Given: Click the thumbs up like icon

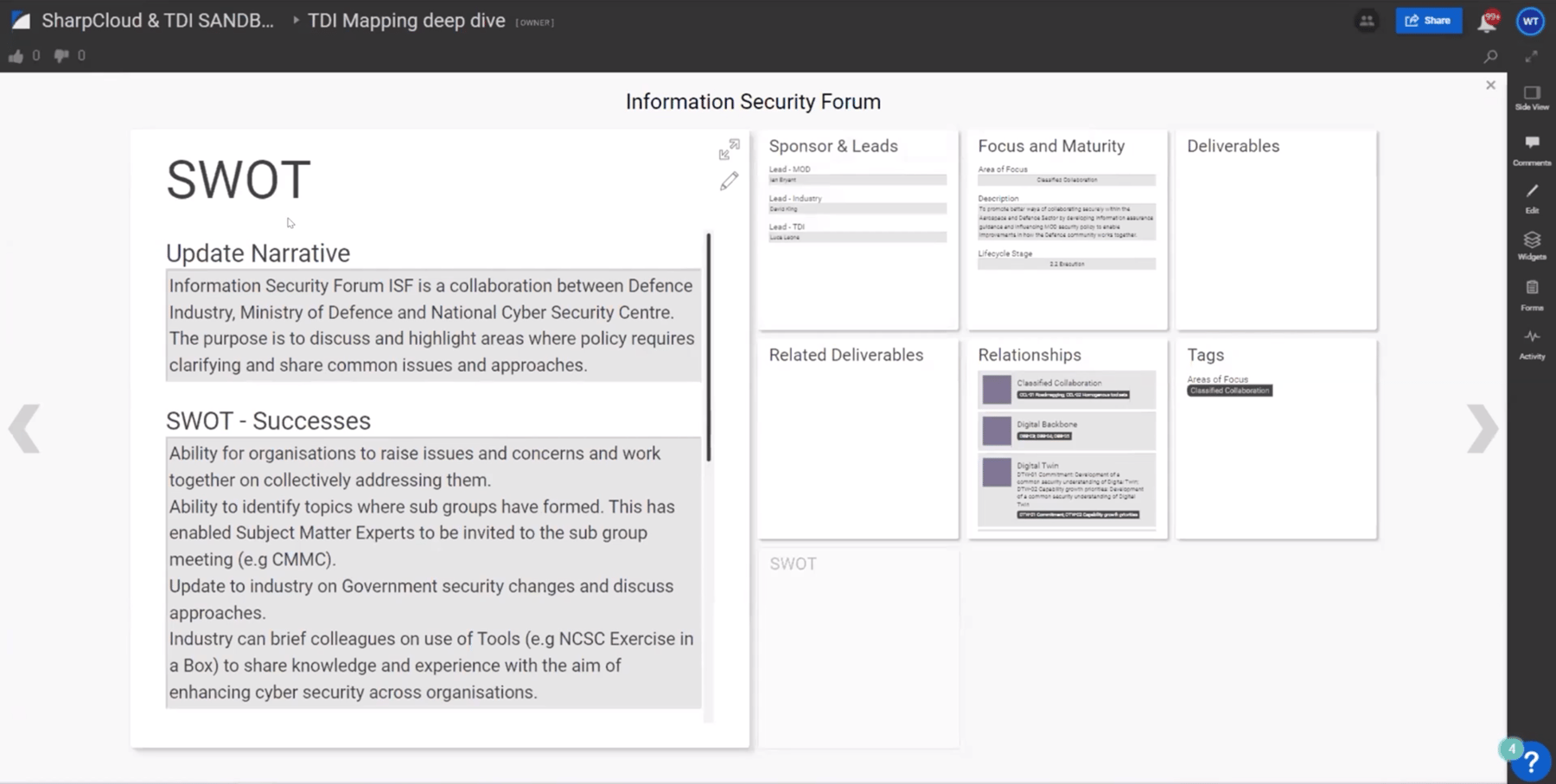Looking at the screenshot, I should point(16,56).
